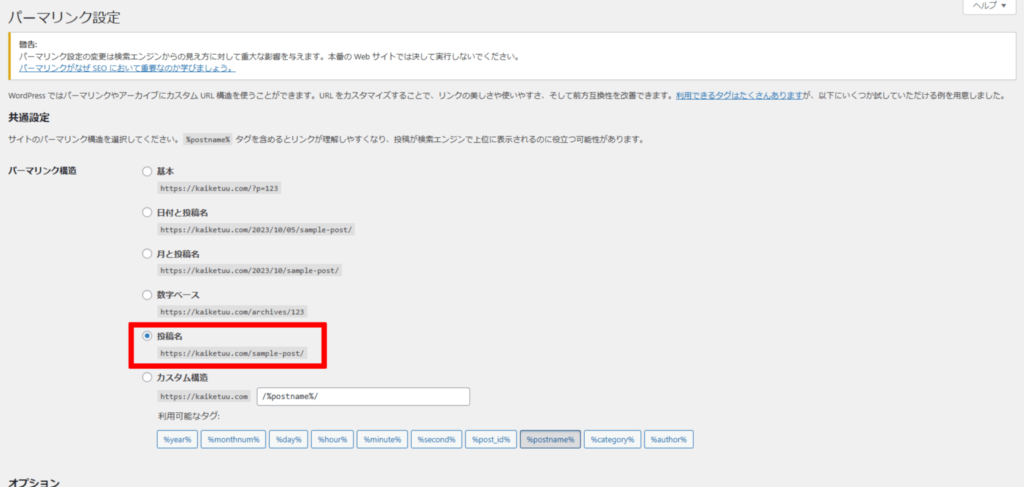Viewport: 1024px width, 487px height.
Task: Add the %second% tag
Action: 435,439
